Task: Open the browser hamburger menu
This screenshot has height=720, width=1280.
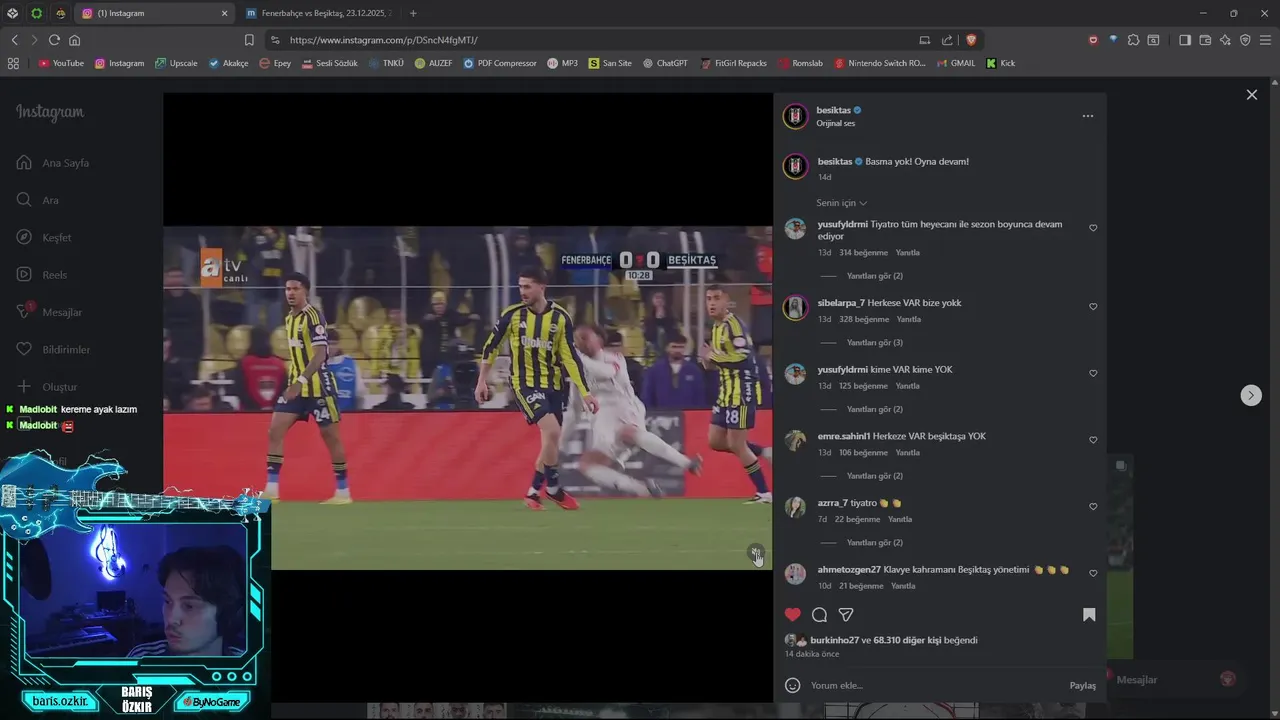Action: tap(1266, 40)
